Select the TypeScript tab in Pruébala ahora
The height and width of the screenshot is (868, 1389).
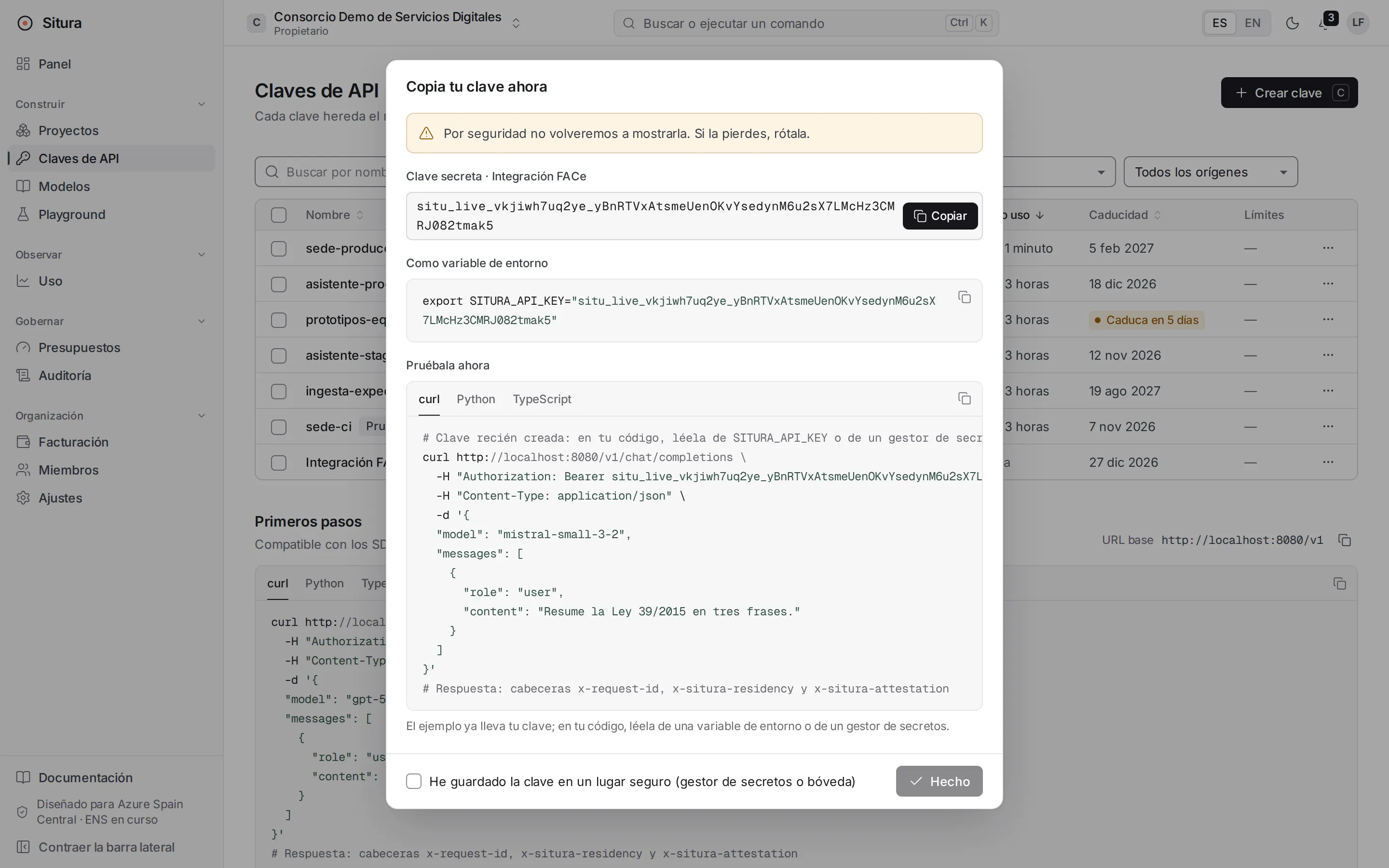point(542,399)
